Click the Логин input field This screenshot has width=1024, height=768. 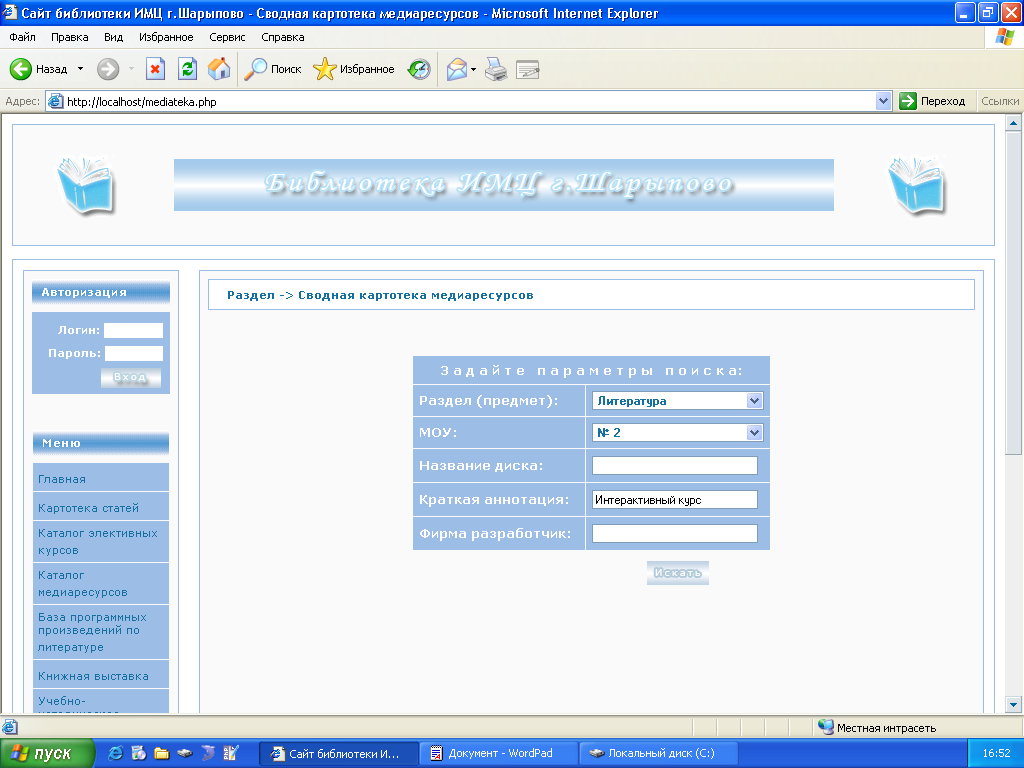pyautogui.click(x=133, y=331)
